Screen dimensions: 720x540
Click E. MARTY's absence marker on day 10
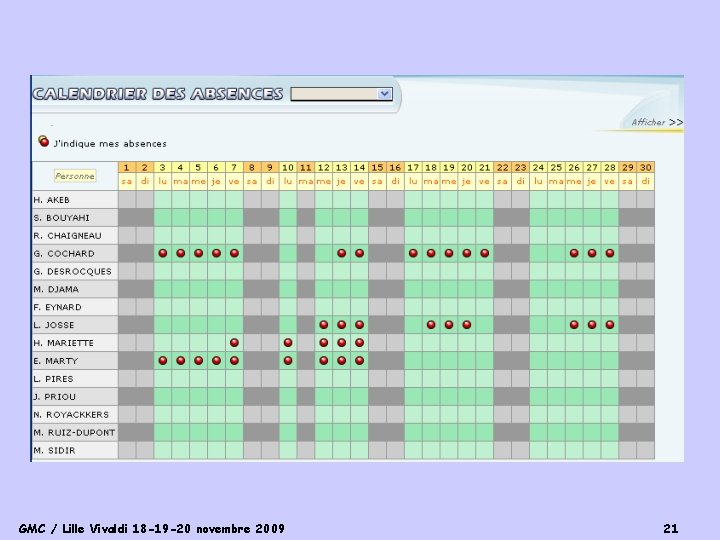pyautogui.click(x=288, y=360)
